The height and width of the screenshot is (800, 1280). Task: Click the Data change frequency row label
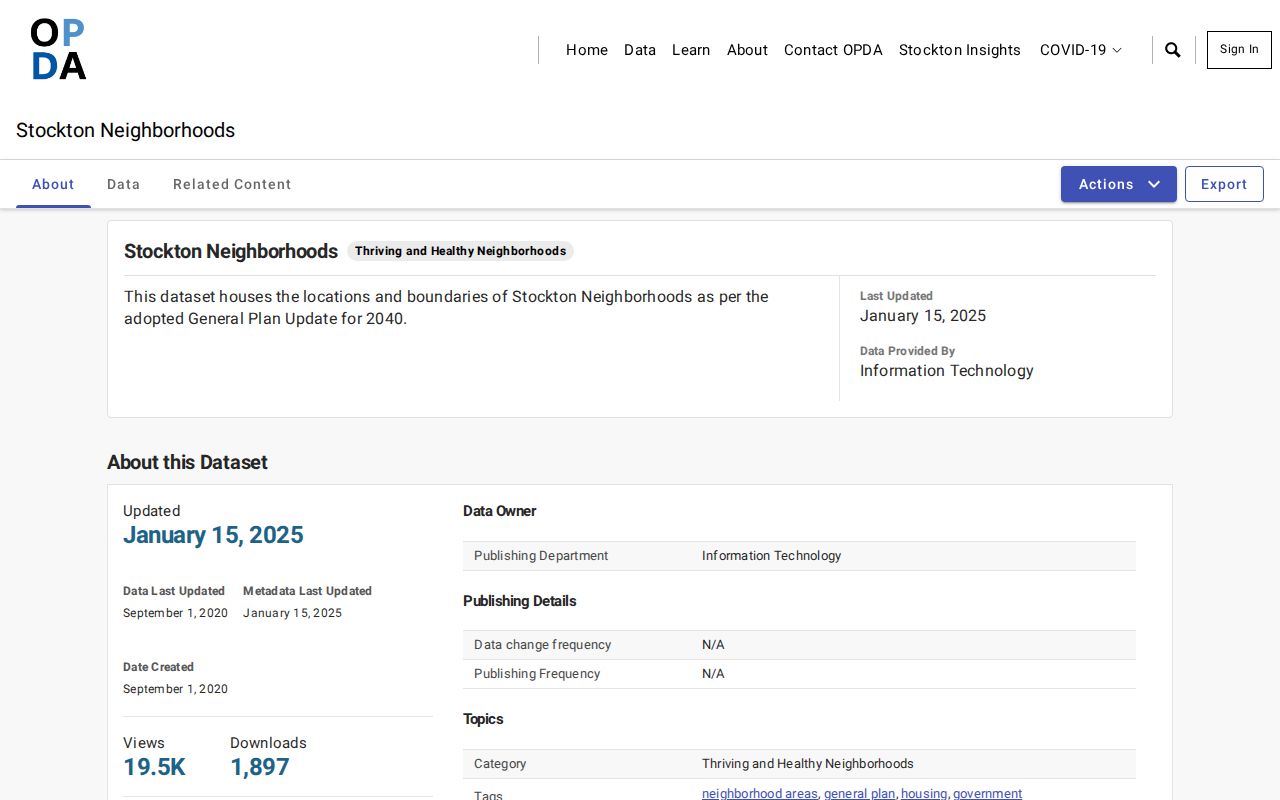[542, 645]
